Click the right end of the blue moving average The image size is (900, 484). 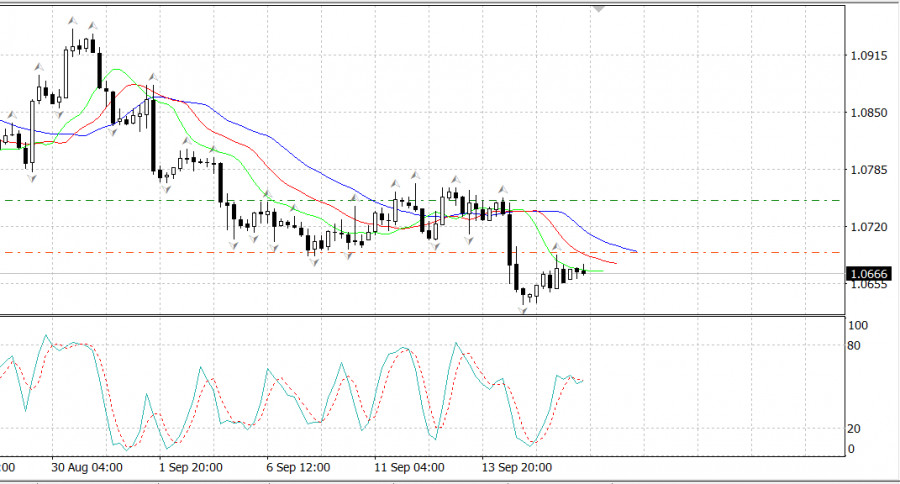point(635,251)
